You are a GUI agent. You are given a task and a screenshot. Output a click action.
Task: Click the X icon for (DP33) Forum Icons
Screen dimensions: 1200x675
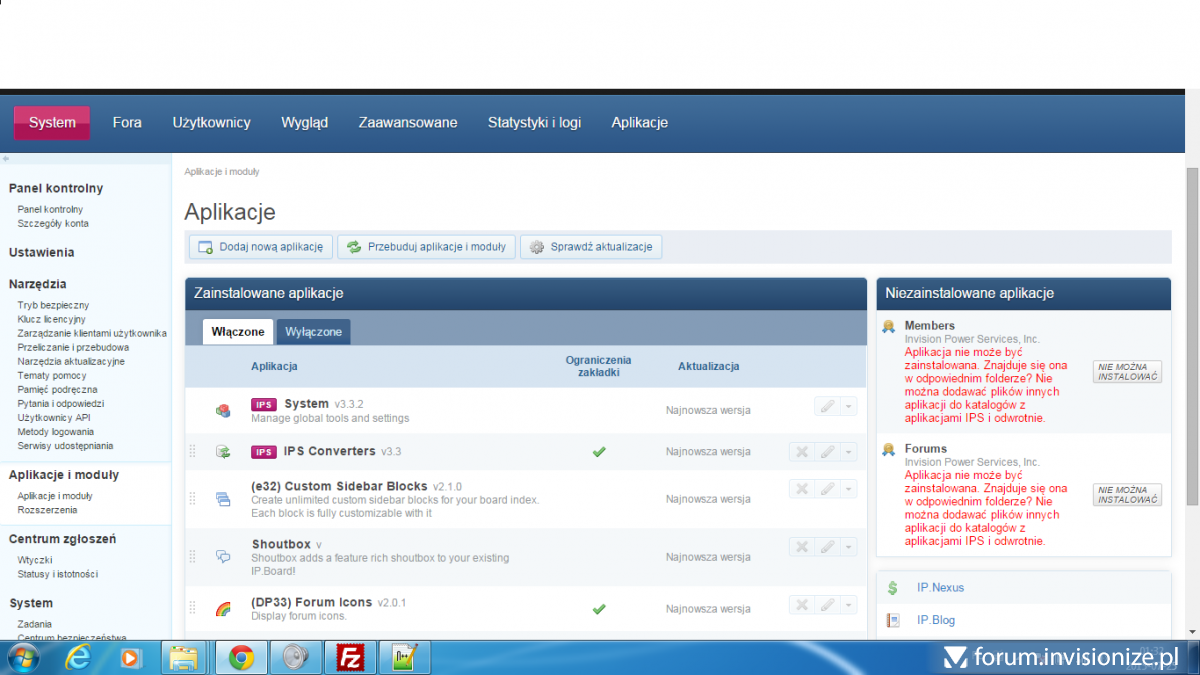coord(801,605)
